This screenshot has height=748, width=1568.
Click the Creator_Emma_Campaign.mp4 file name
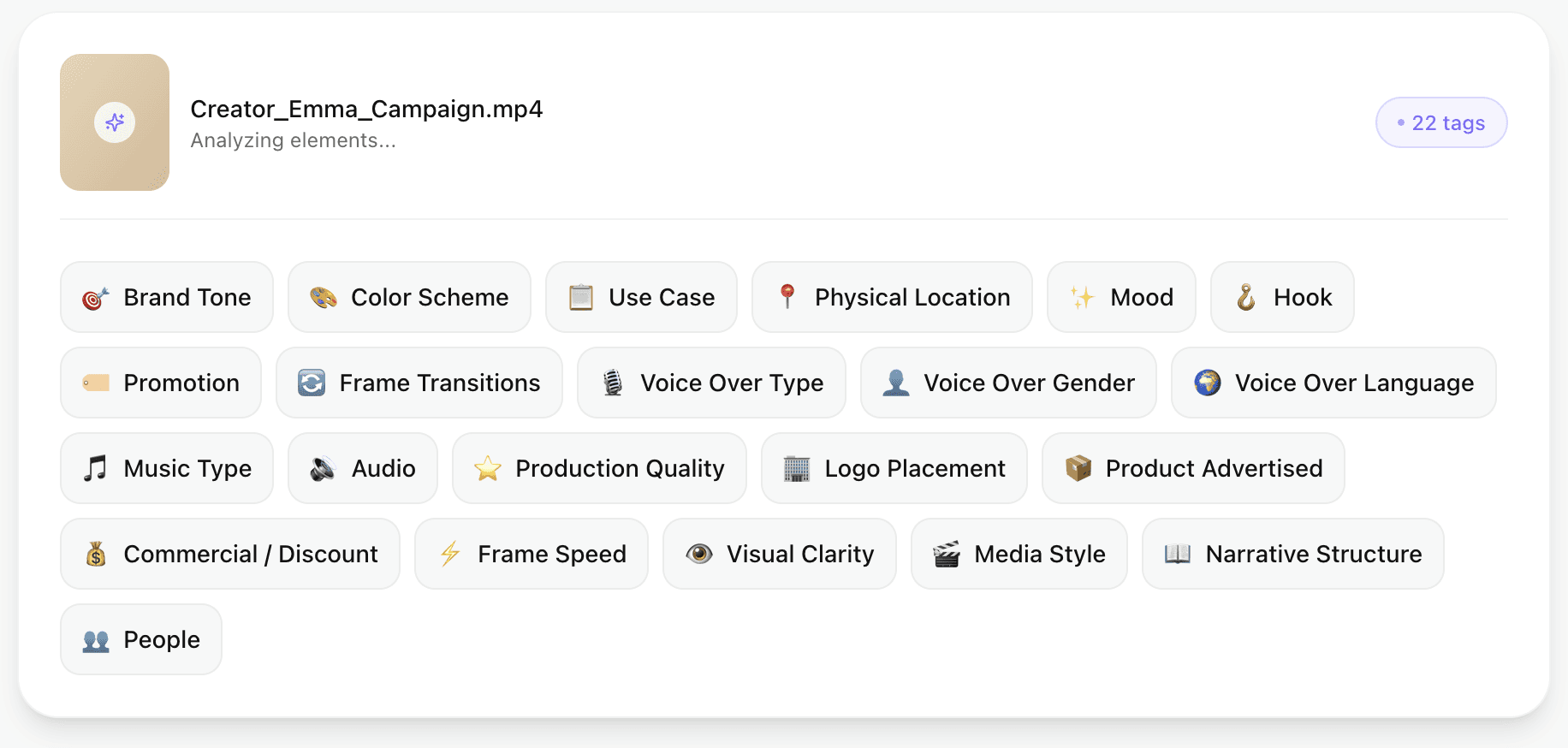[366, 110]
